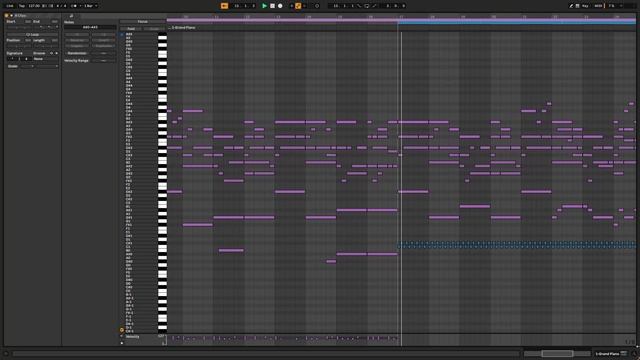Click the add lane icon below Velocity
Image resolution: width=640 pixels, height=360 pixels.
click(122, 343)
